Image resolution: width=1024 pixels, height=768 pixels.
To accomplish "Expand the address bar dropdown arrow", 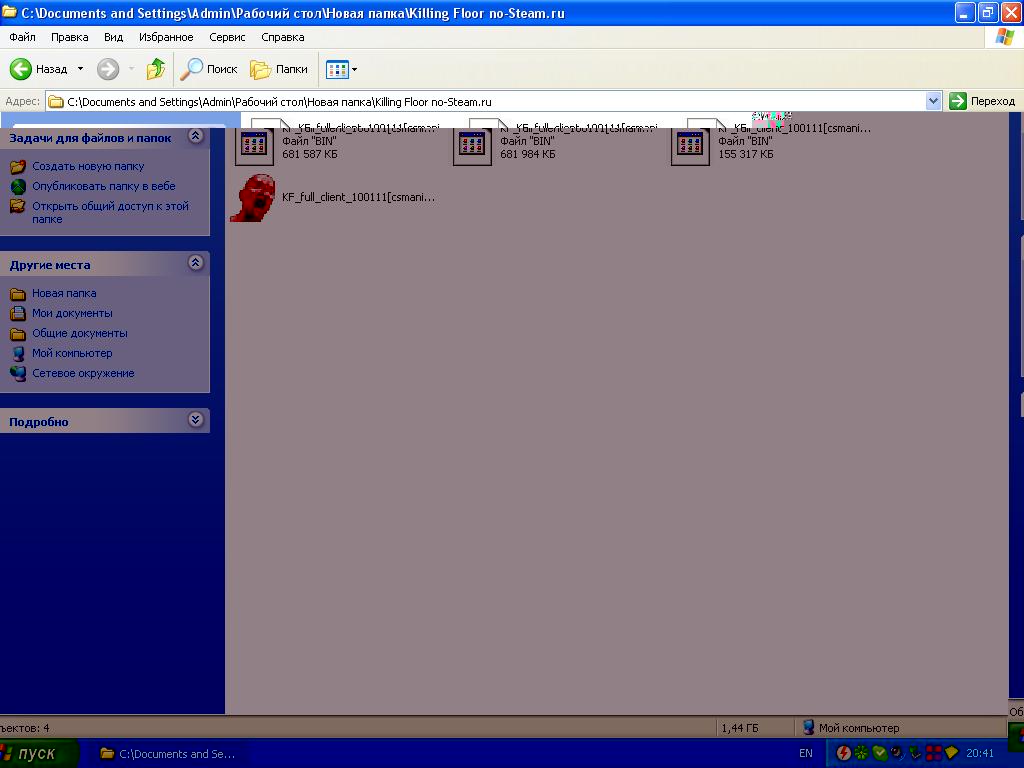I will [933, 101].
